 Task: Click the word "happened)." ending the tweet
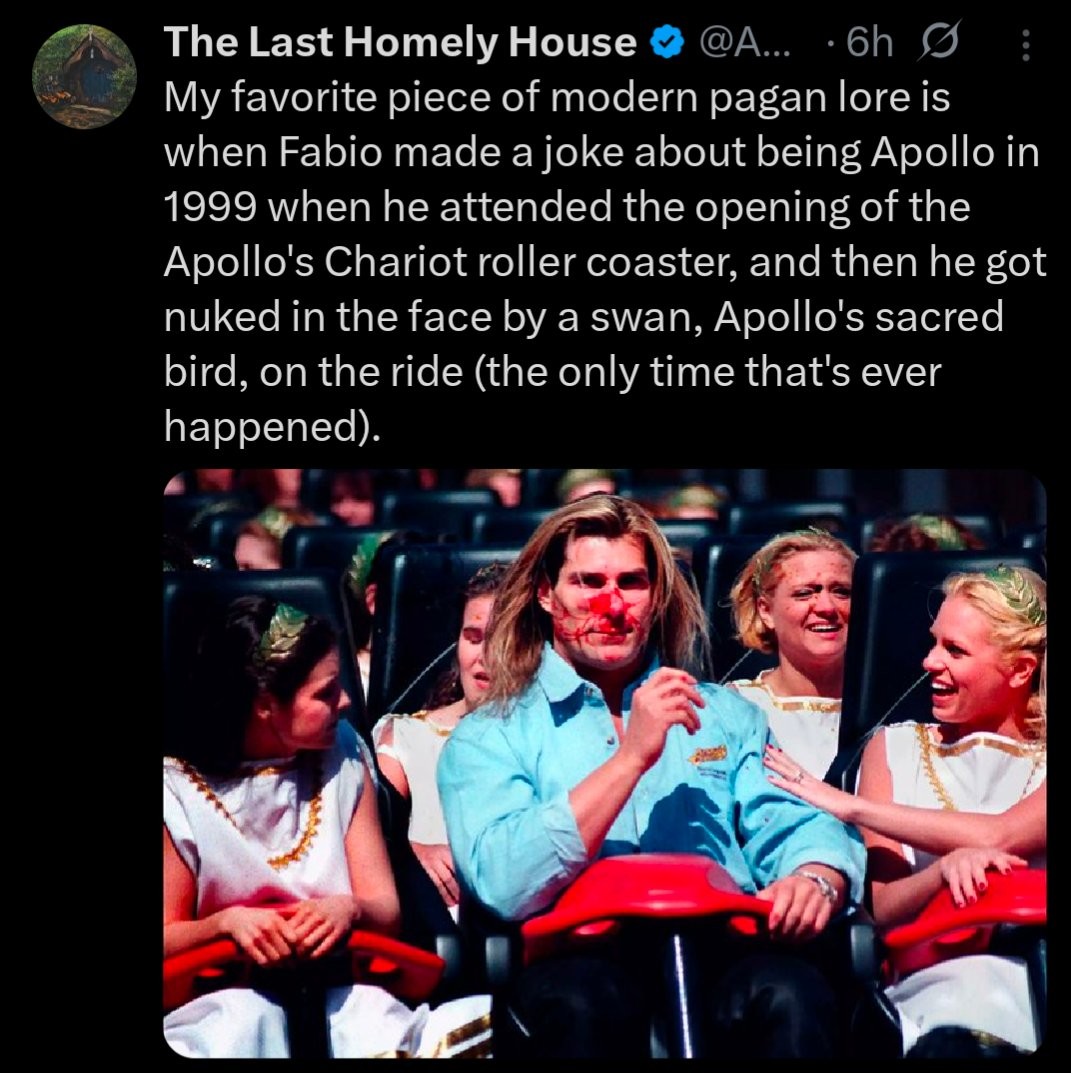pos(272,426)
